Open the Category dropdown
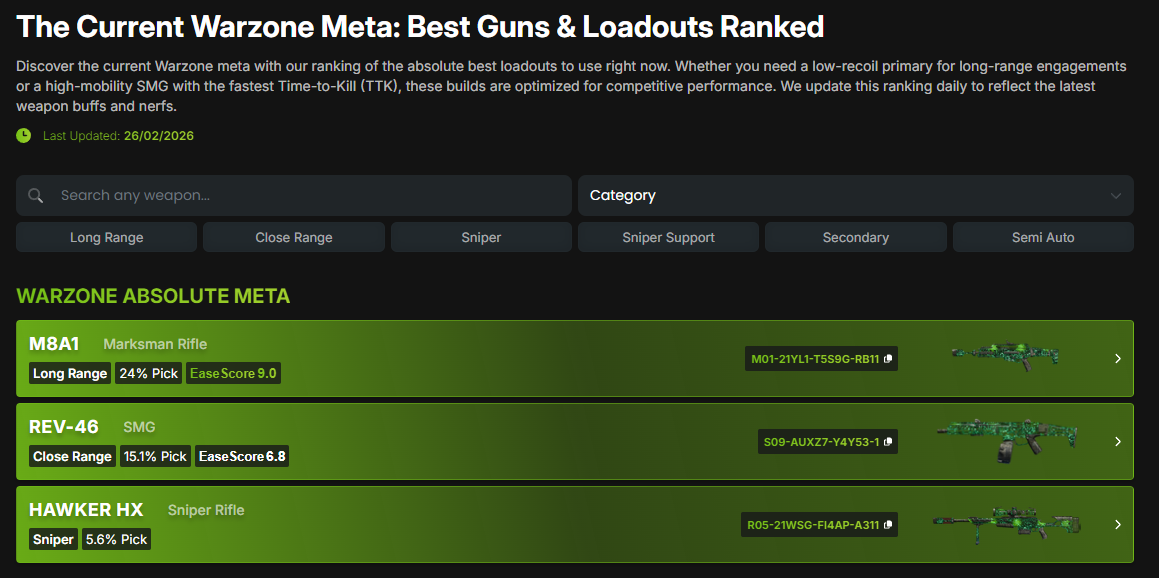Image resolution: width=1159 pixels, height=578 pixels. pos(855,196)
